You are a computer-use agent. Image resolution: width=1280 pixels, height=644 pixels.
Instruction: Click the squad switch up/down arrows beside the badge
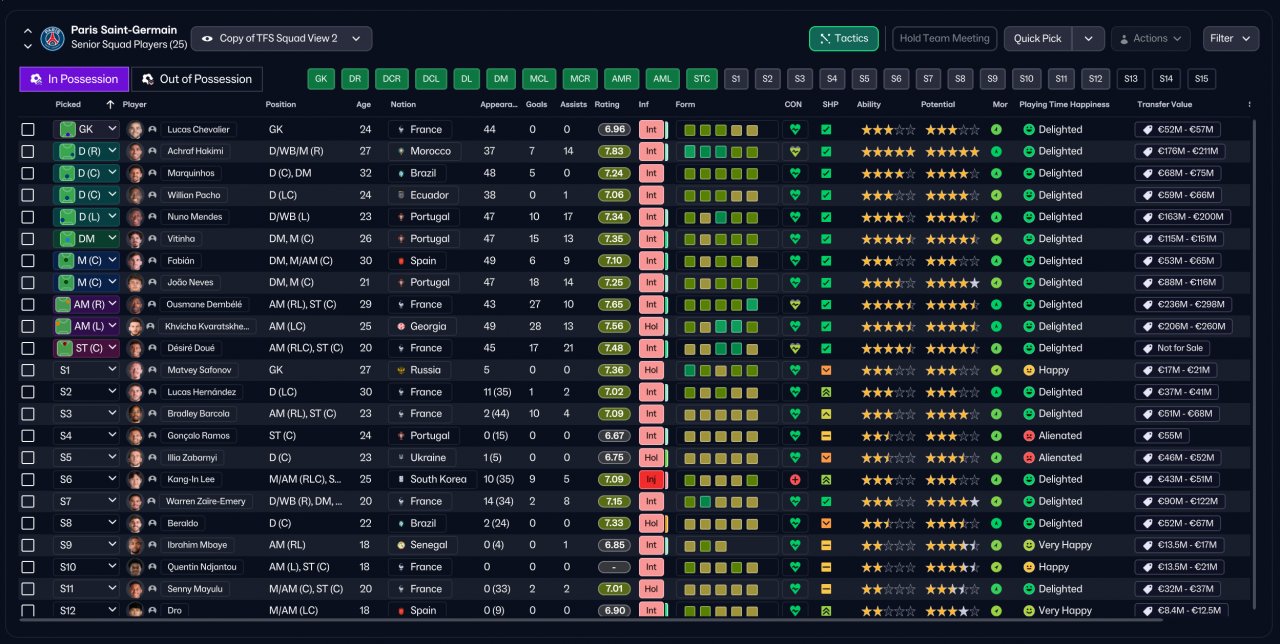27,39
